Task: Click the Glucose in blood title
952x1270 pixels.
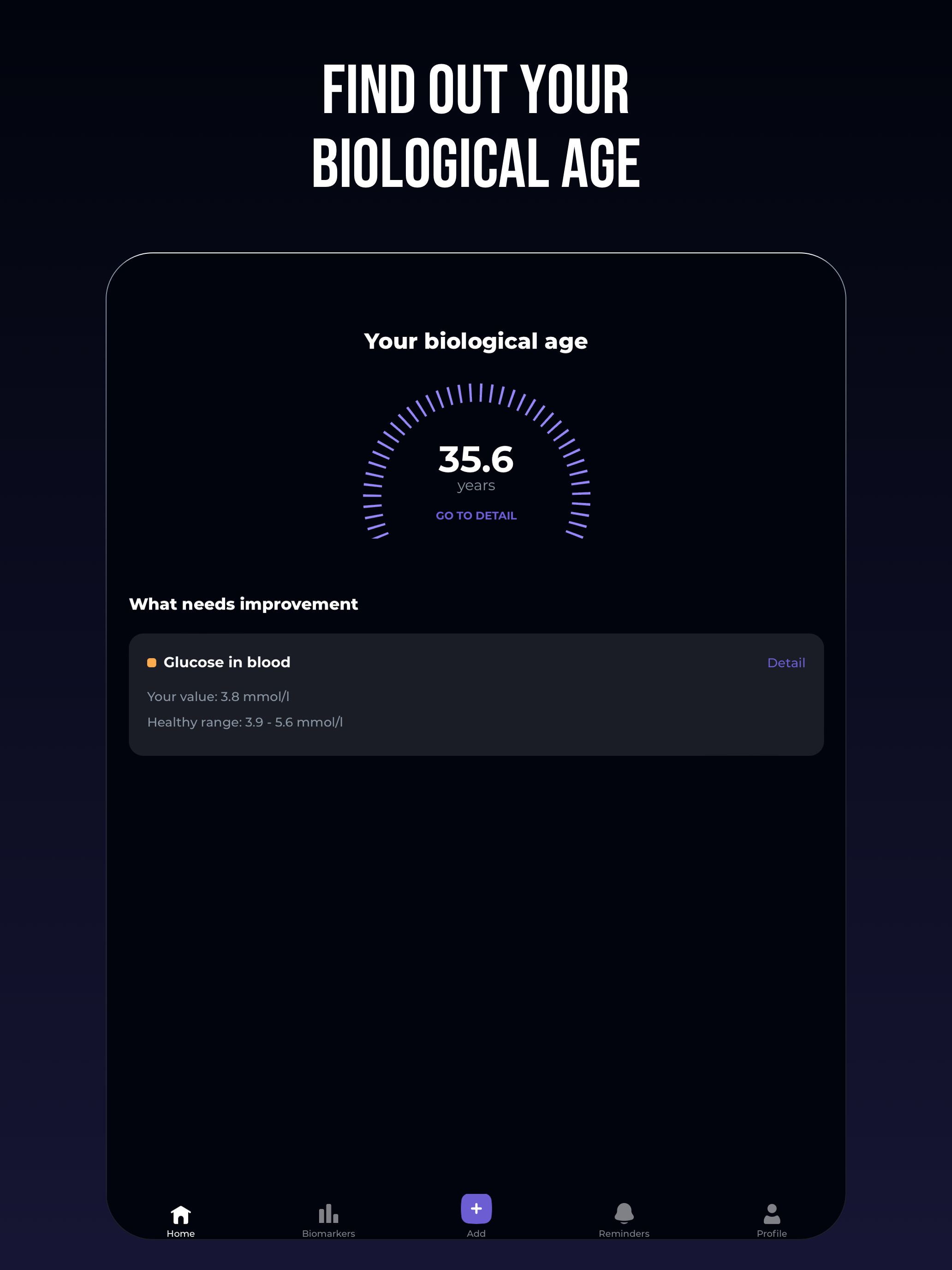Action: [x=226, y=662]
